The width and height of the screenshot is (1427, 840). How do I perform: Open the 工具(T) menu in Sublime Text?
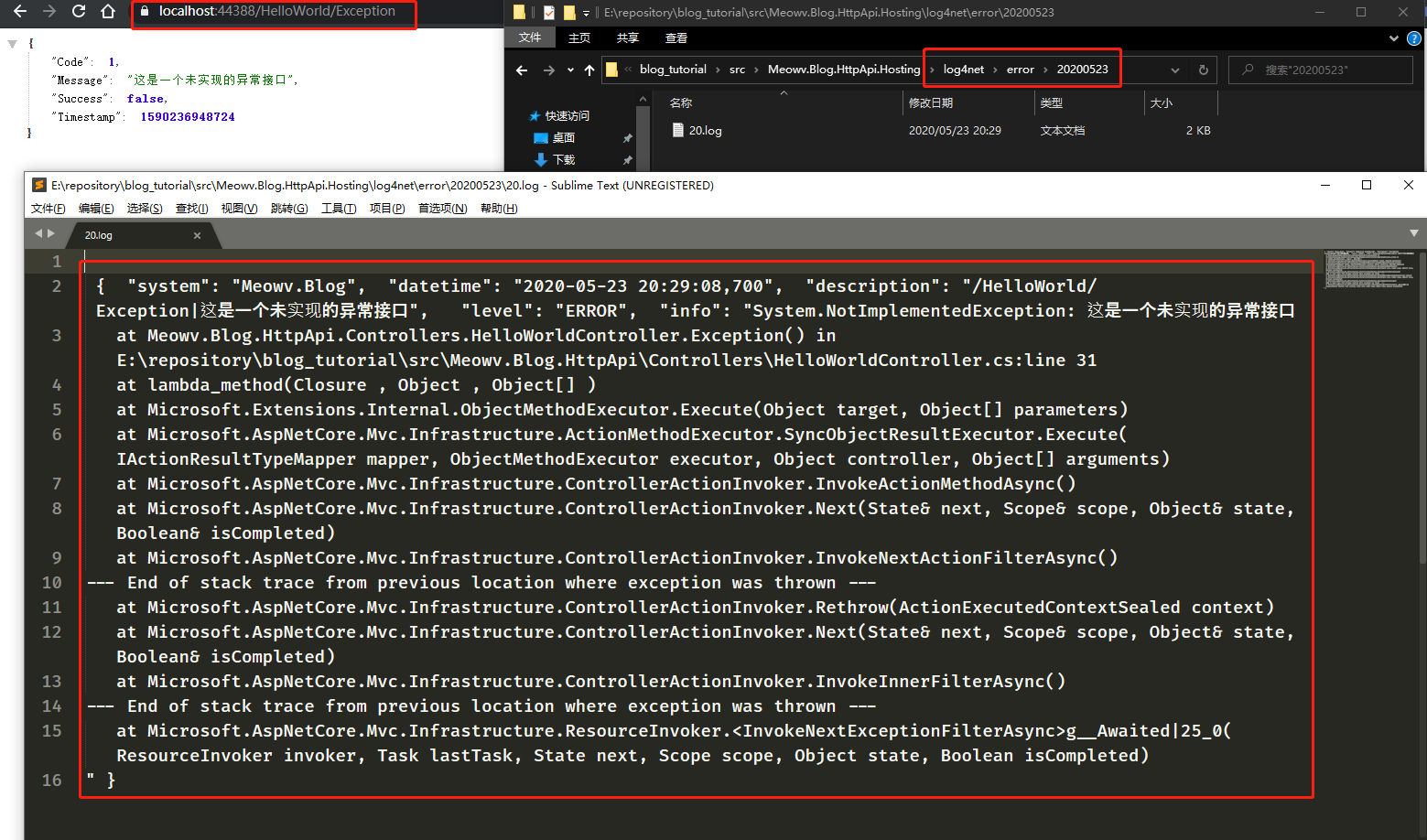339,209
